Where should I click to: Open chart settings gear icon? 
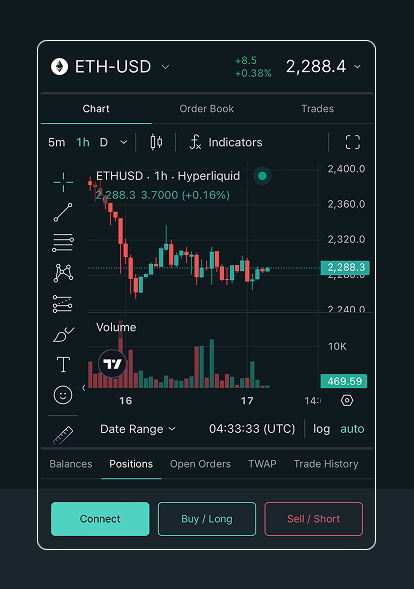coord(347,400)
